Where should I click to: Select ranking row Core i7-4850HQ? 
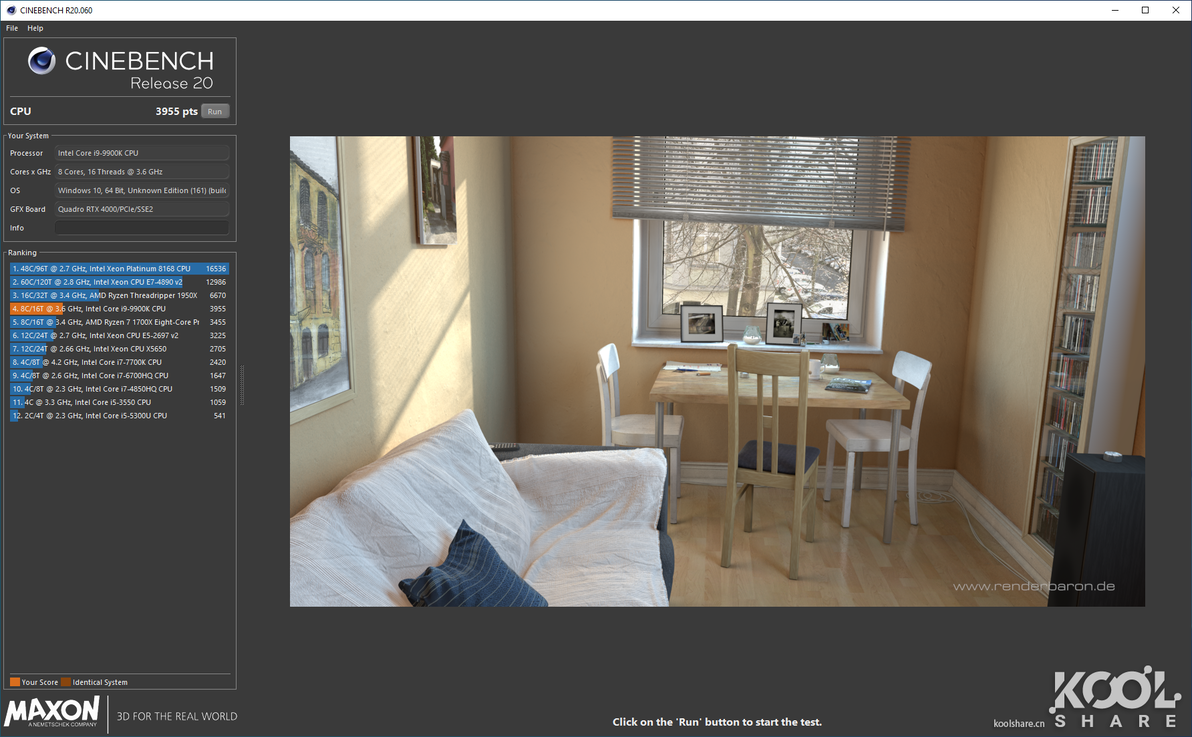[119, 389]
